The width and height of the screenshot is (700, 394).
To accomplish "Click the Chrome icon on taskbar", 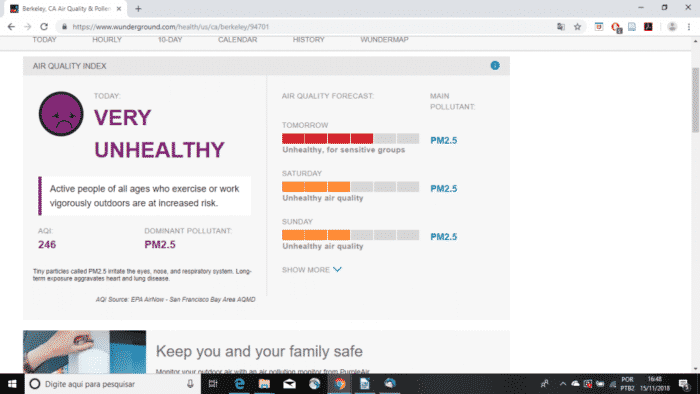I will pyautogui.click(x=339, y=384).
